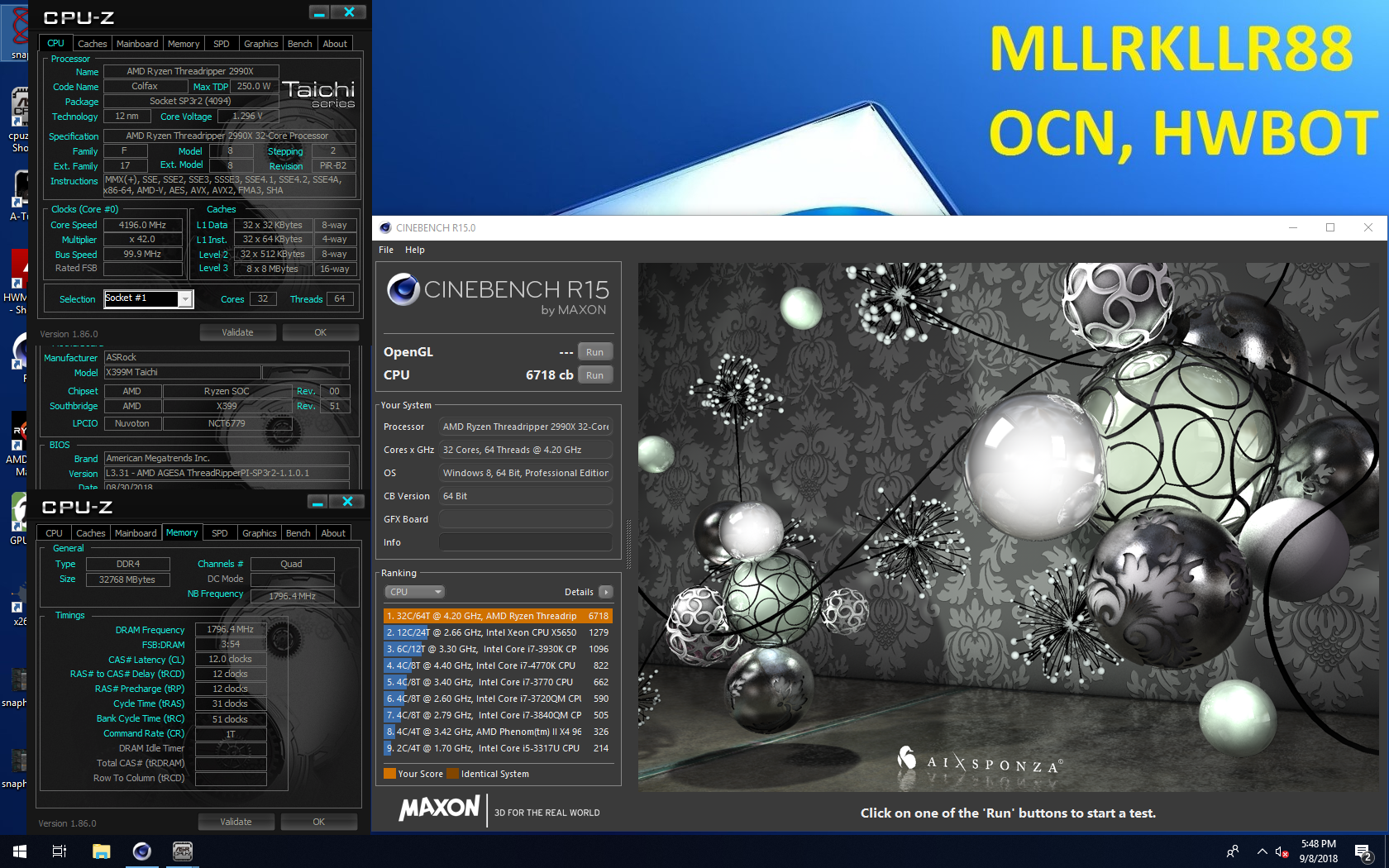Screen dimensions: 1389x868
Task: Open the Action Center notifications icon
Action: [1363, 851]
